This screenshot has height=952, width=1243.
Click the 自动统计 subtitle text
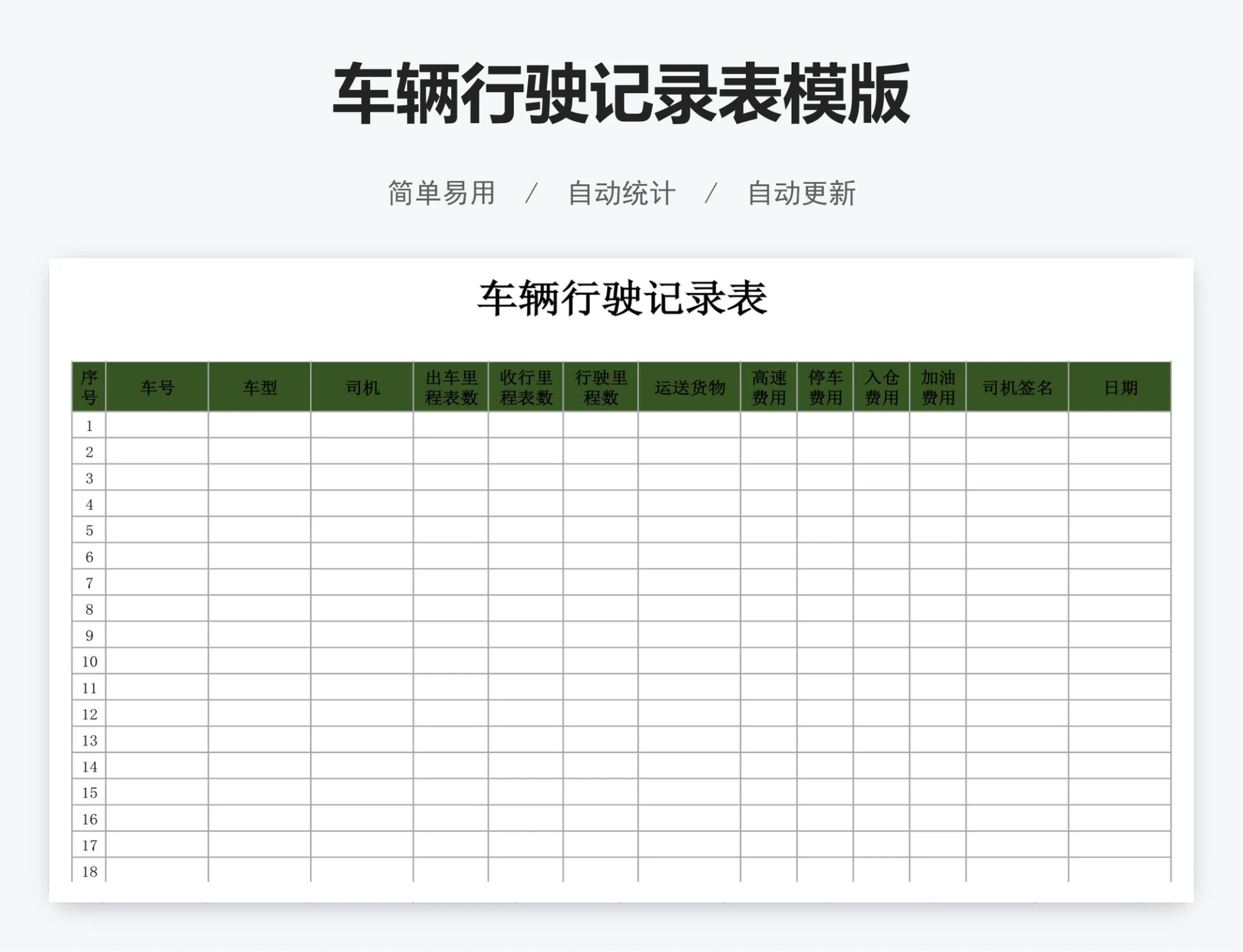[x=620, y=192]
